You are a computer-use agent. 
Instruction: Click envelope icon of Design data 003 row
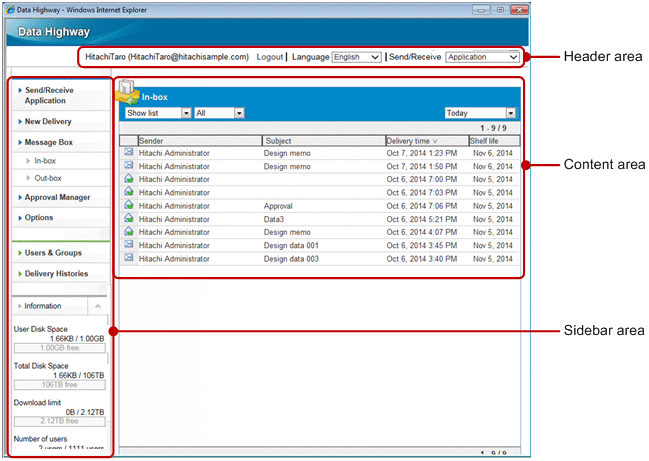pyautogui.click(x=128, y=257)
